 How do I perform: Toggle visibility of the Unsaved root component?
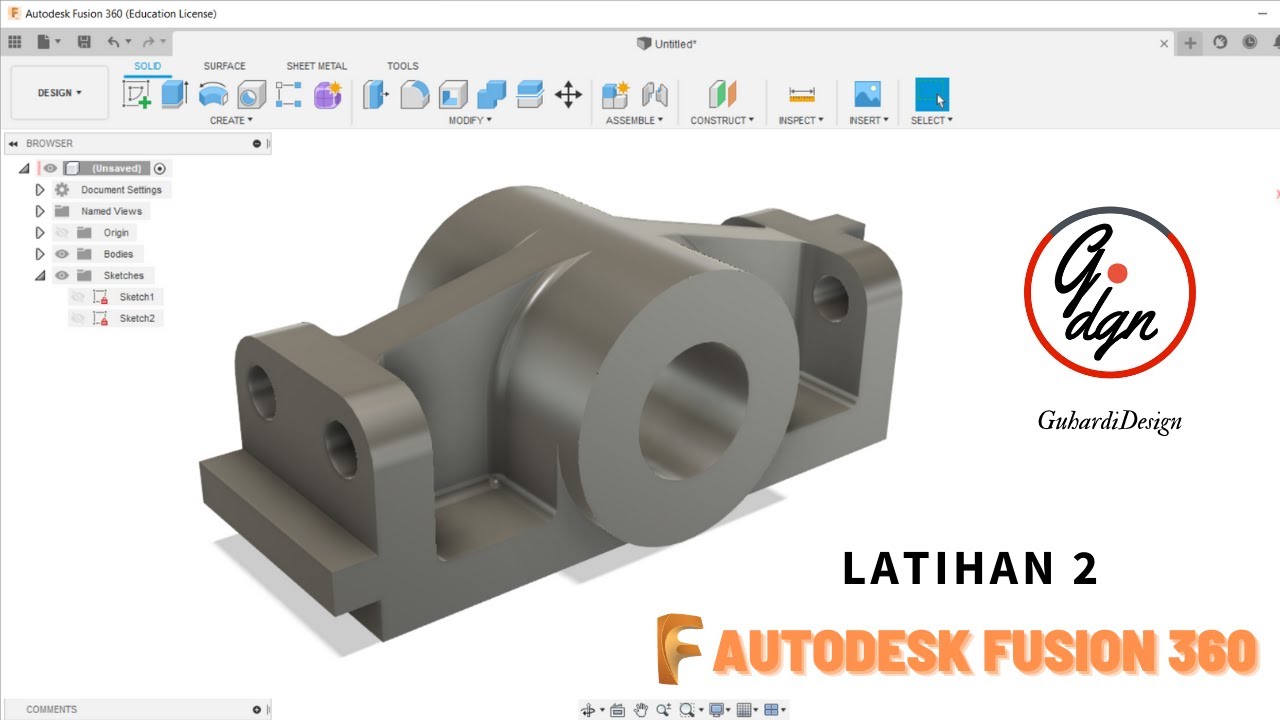(50, 168)
